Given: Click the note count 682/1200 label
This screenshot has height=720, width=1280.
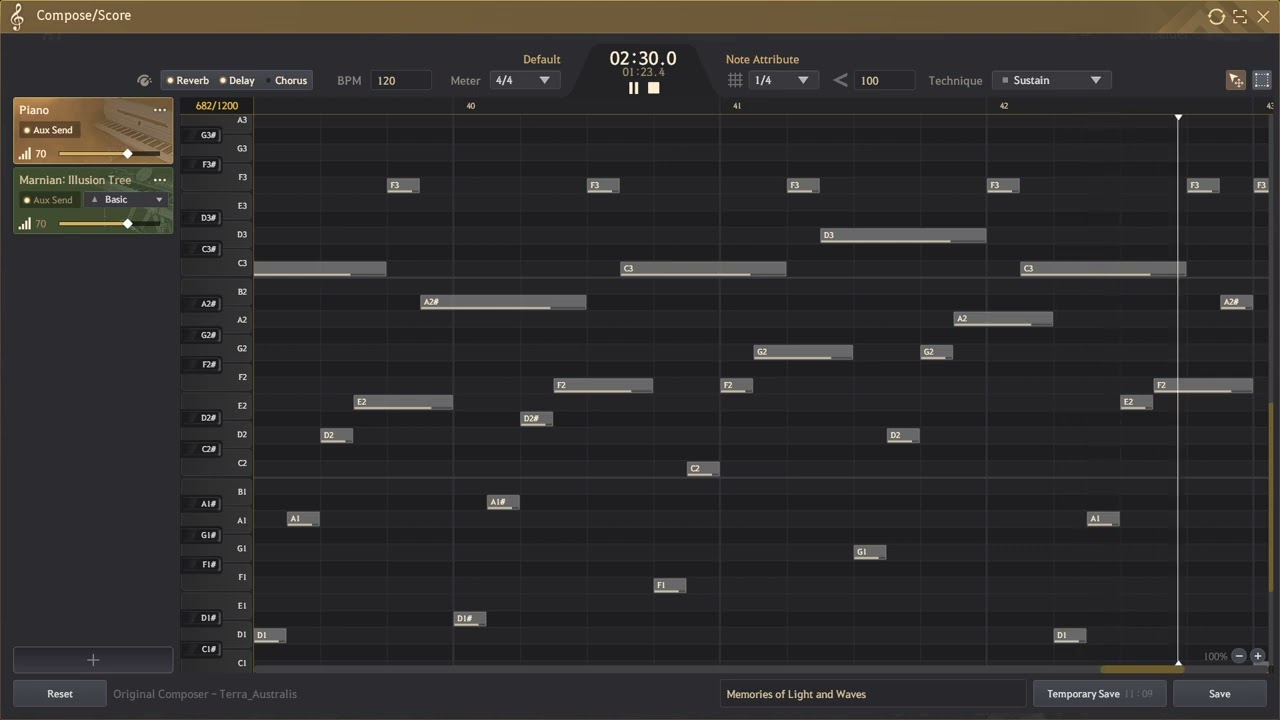Looking at the screenshot, I should pyautogui.click(x=217, y=106).
